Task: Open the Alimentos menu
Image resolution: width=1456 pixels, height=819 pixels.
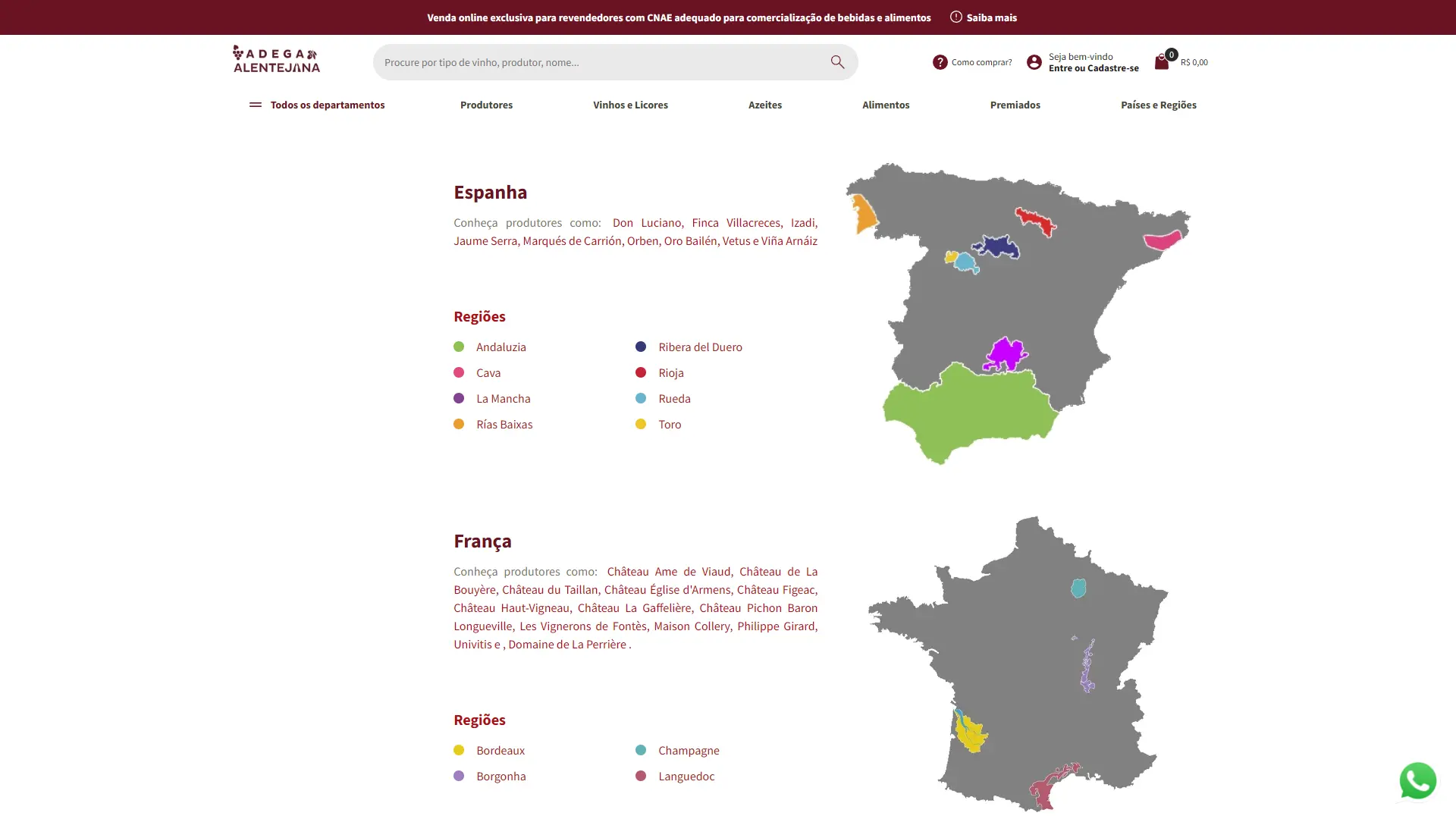Action: 886,105
